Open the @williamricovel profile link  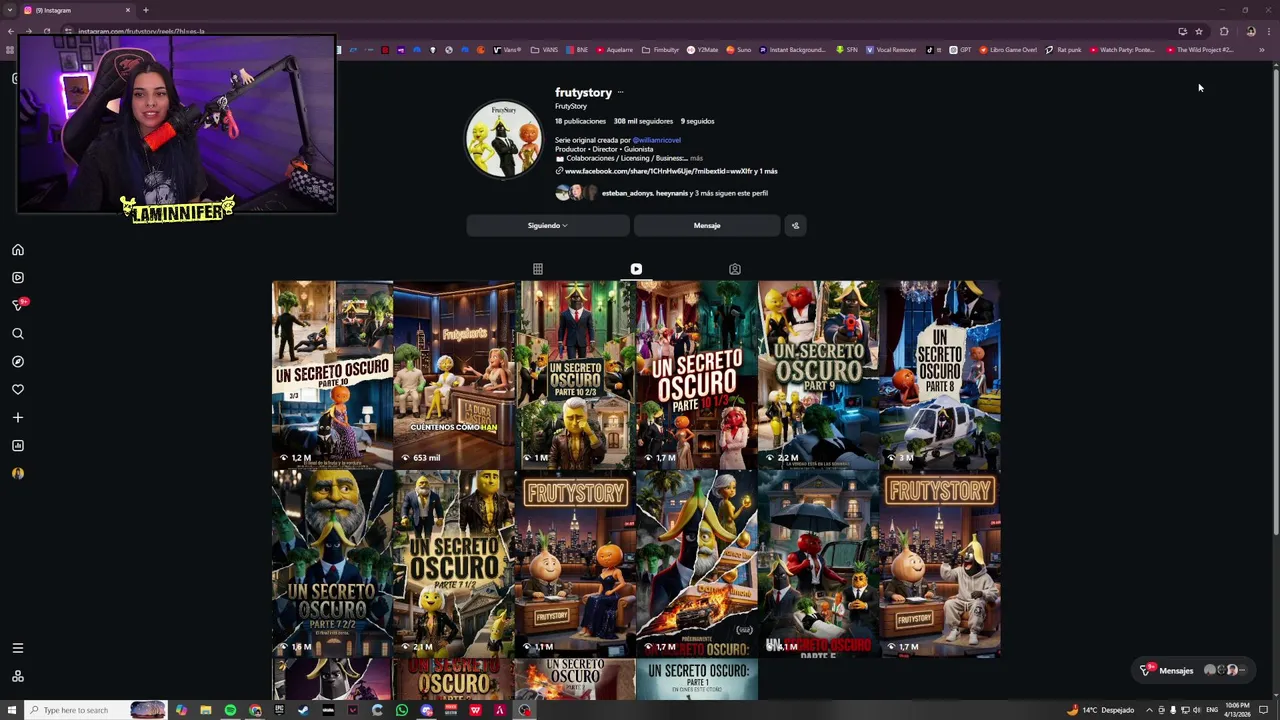pyautogui.click(x=656, y=140)
